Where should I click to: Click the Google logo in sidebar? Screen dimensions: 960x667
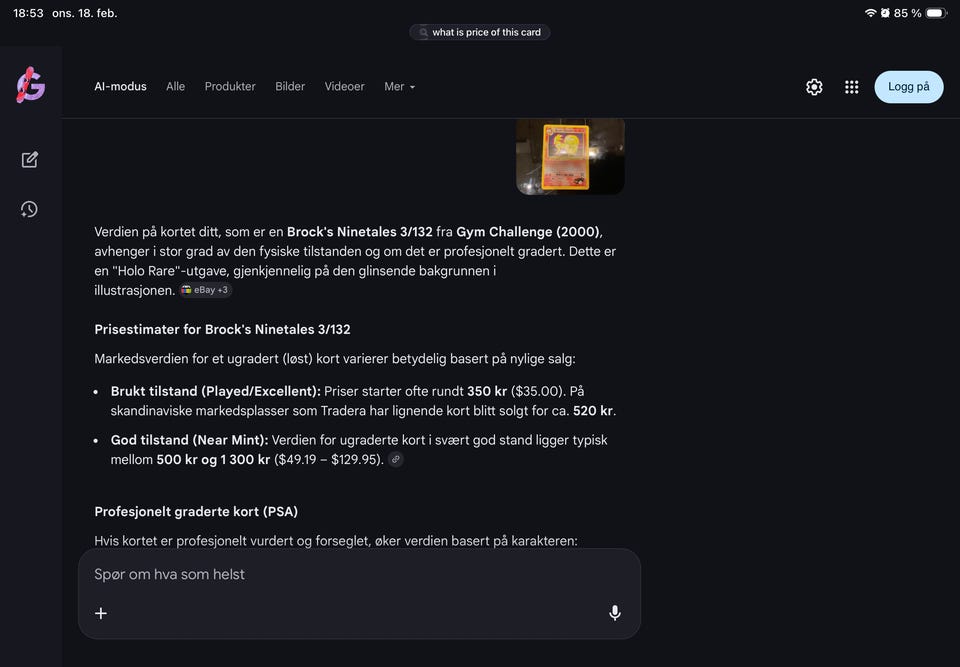pyautogui.click(x=31, y=86)
